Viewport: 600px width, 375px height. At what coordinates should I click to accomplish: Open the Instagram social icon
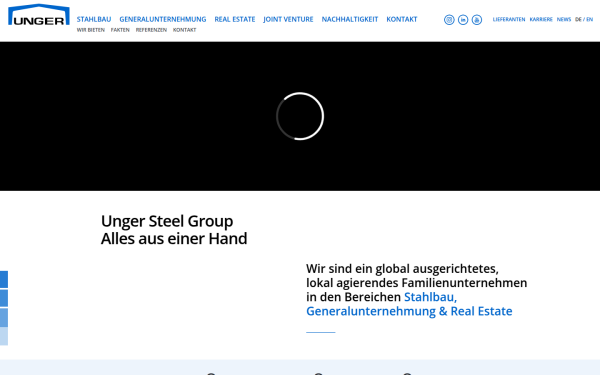(x=449, y=20)
